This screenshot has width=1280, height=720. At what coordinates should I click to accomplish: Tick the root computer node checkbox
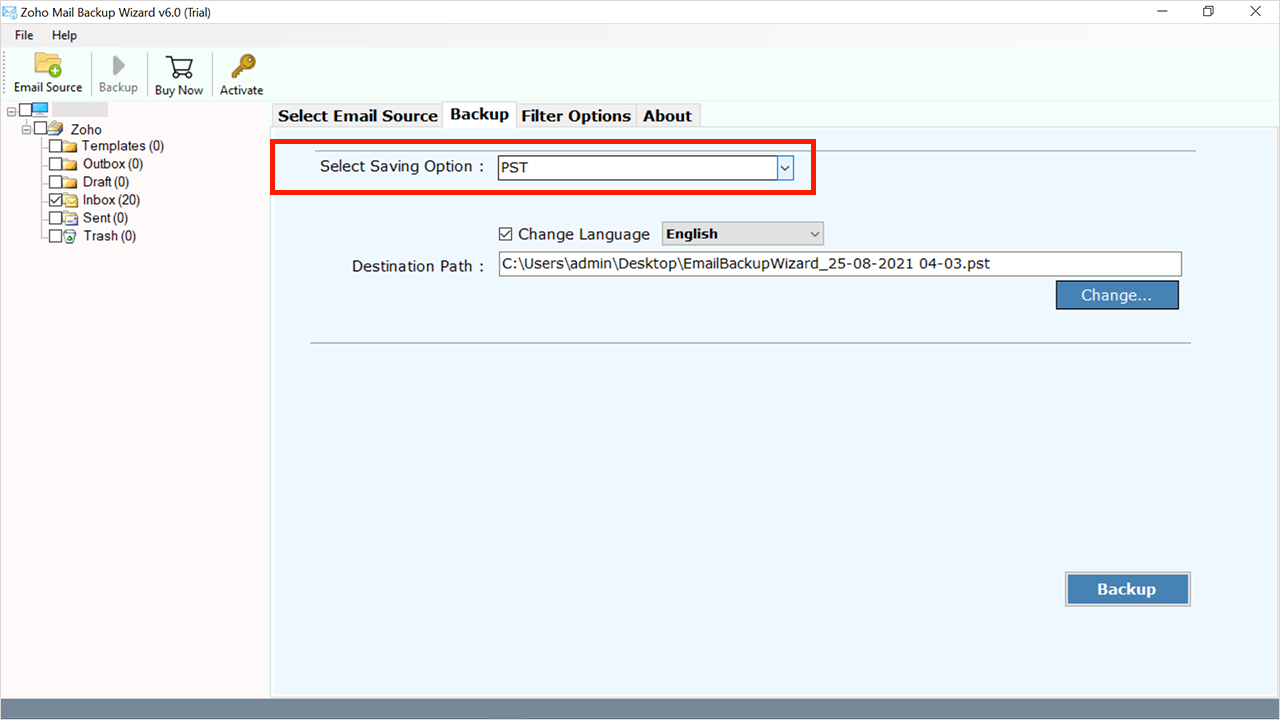pyautogui.click(x=25, y=110)
